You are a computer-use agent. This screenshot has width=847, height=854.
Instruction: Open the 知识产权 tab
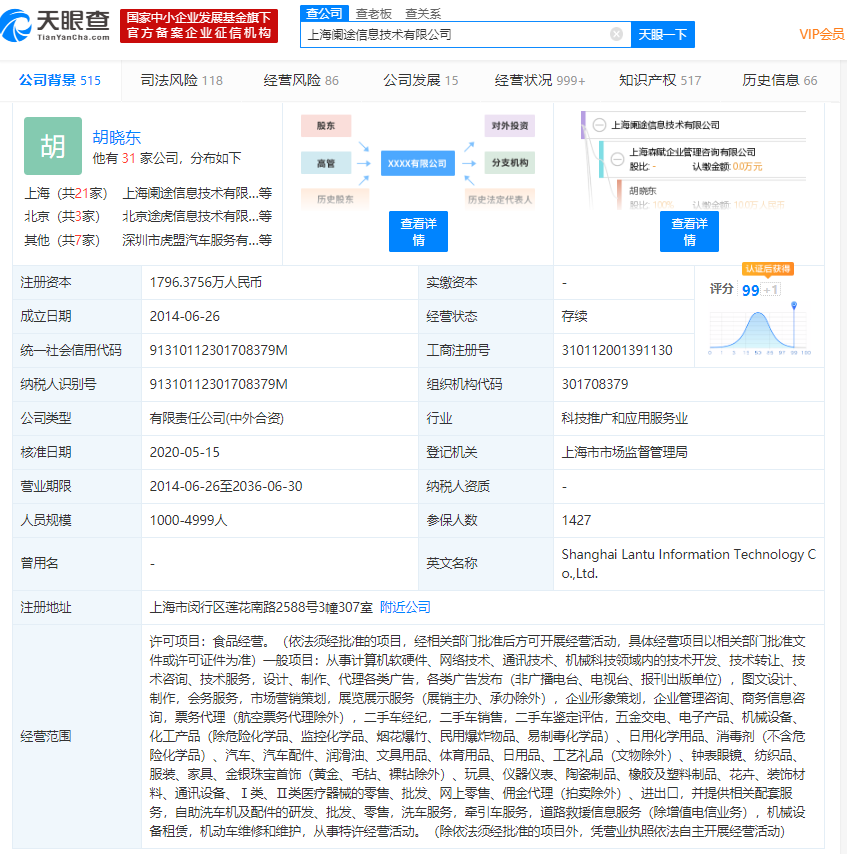(659, 80)
